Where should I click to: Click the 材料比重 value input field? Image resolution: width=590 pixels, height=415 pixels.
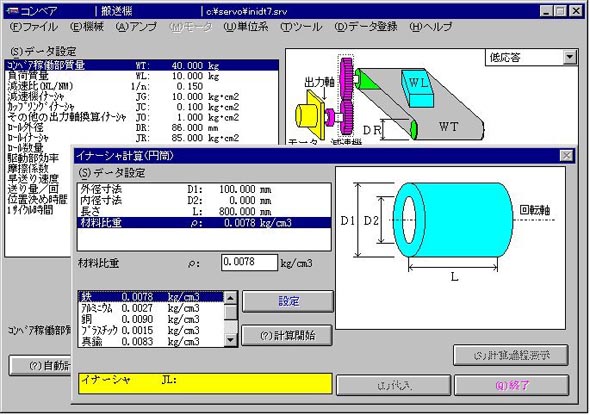click(249, 262)
